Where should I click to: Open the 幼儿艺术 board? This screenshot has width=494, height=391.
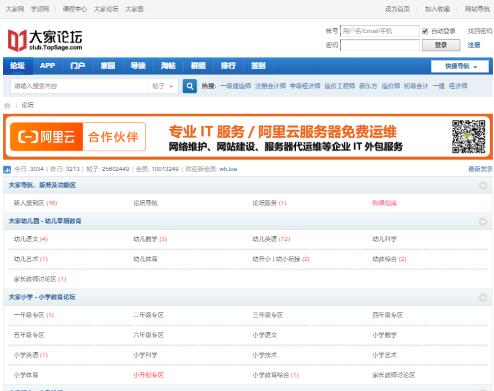tap(26, 259)
